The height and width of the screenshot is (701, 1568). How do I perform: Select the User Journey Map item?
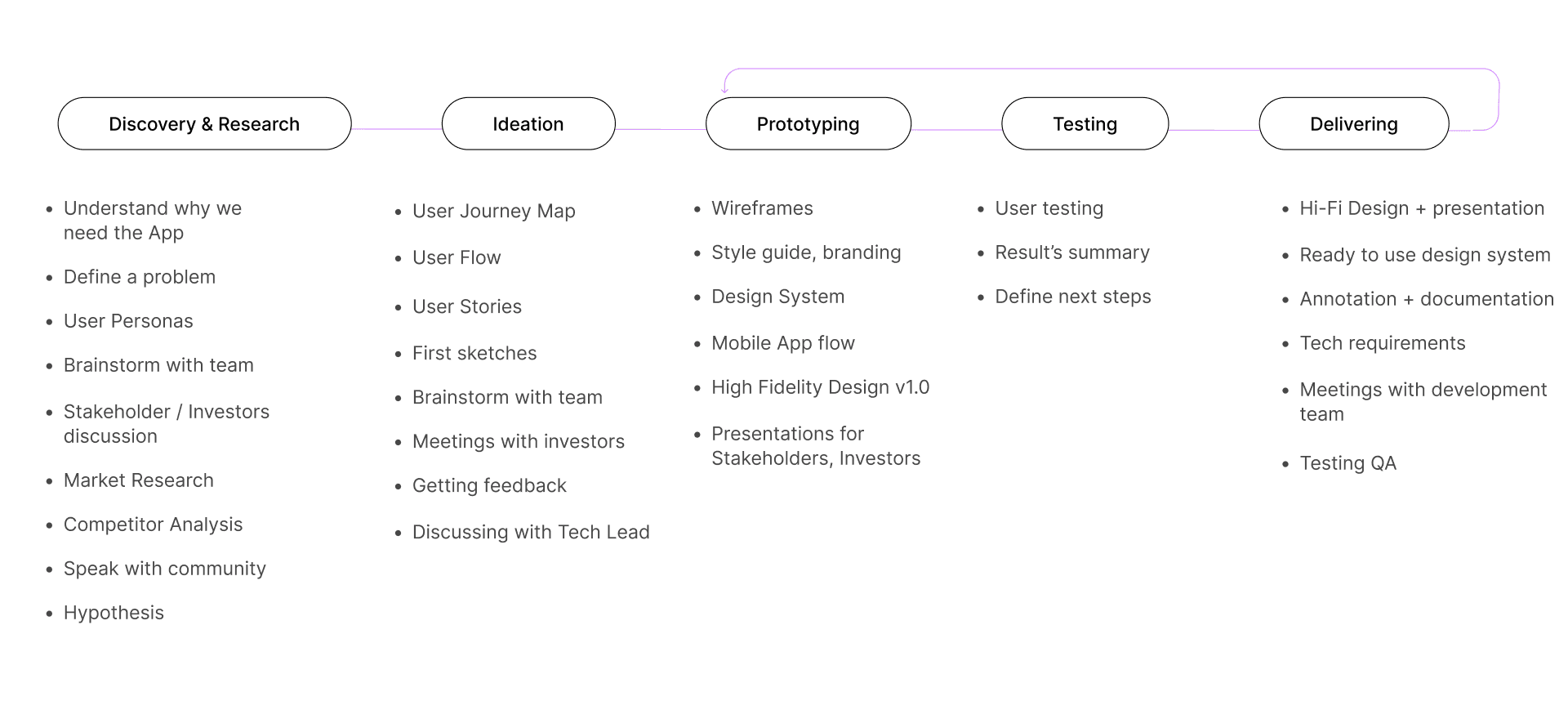click(x=493, y=211)
